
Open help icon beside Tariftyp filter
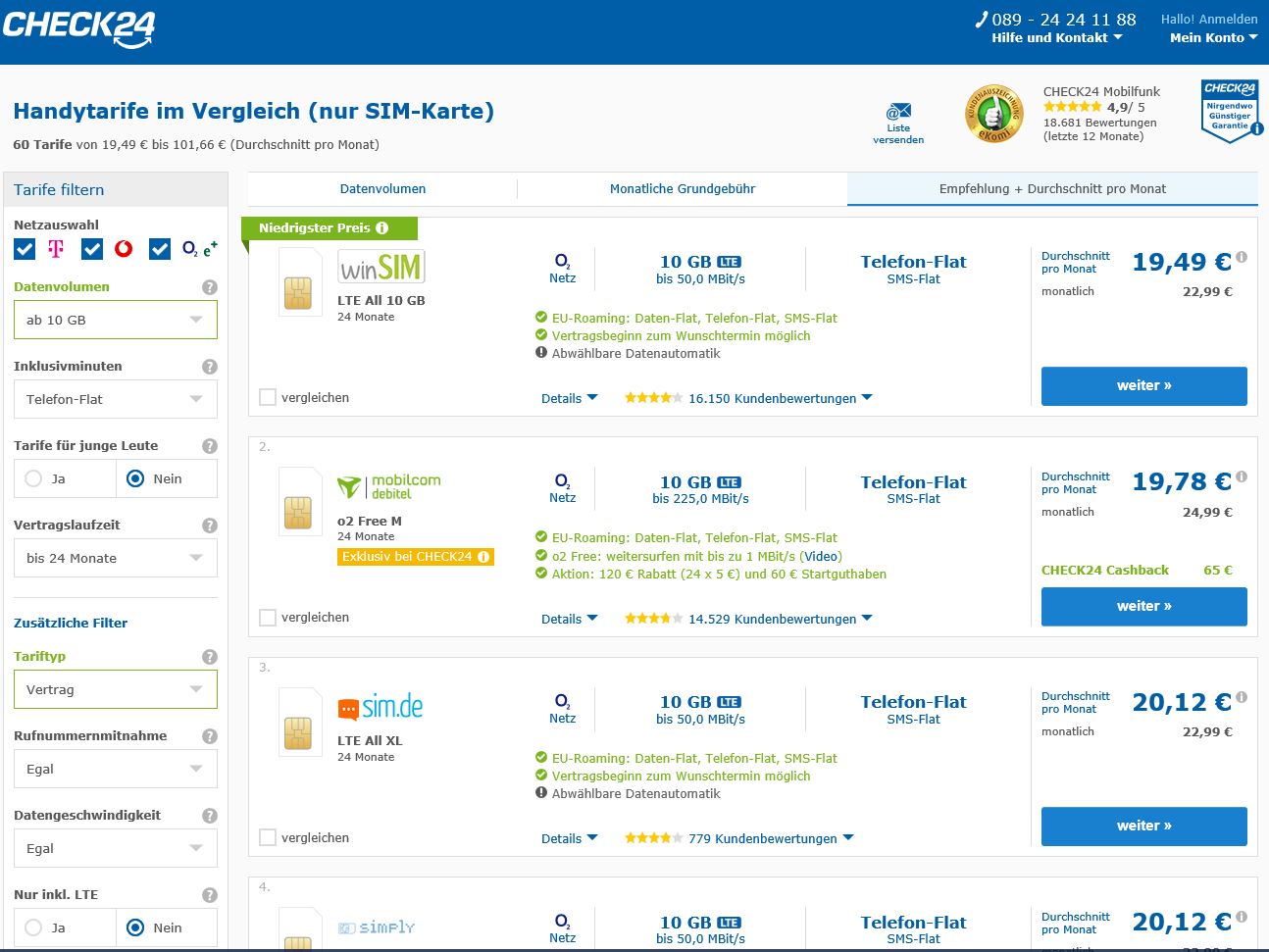[x=209, y=657]
